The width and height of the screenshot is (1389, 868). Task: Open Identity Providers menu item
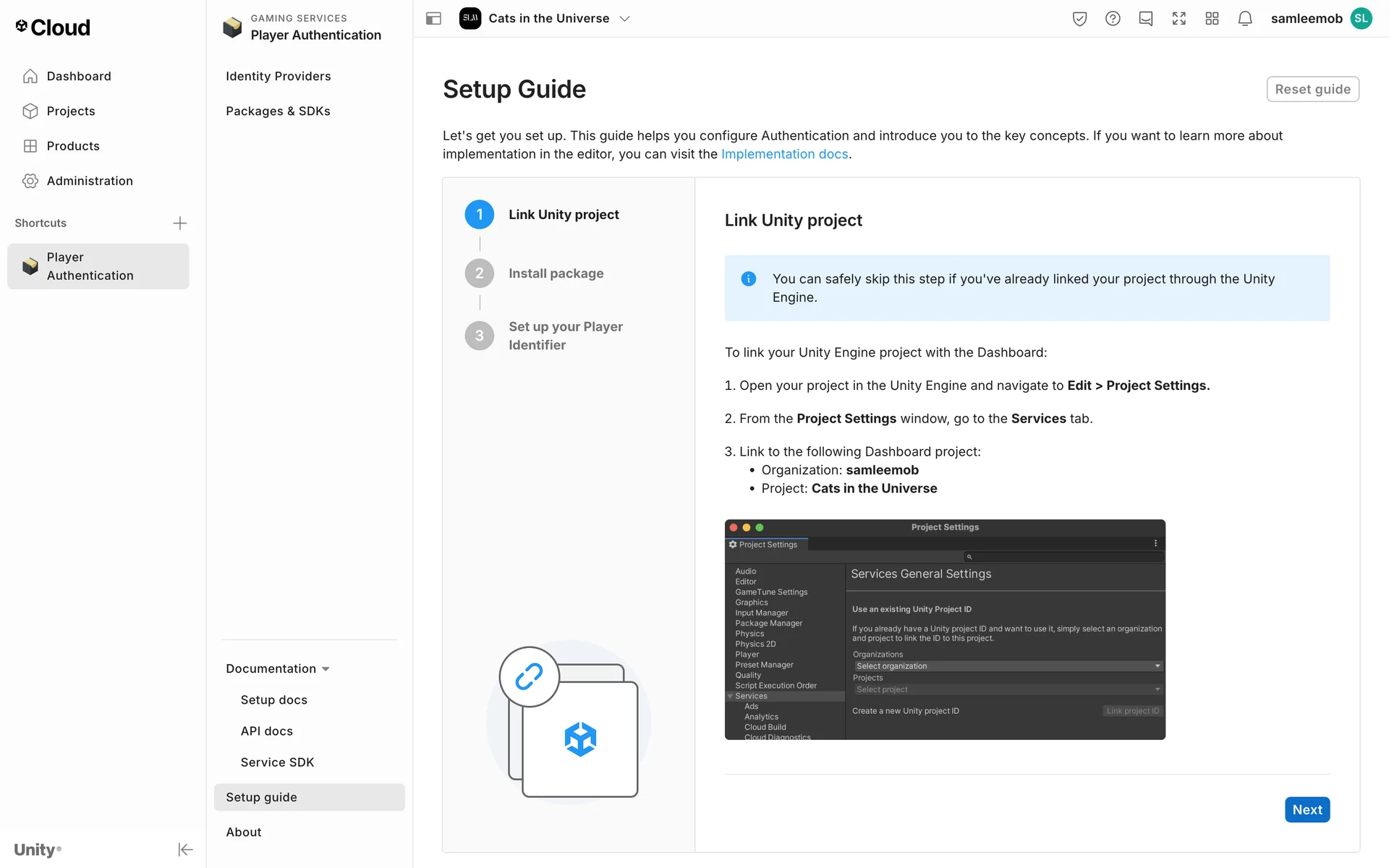[x=278, y=76]
